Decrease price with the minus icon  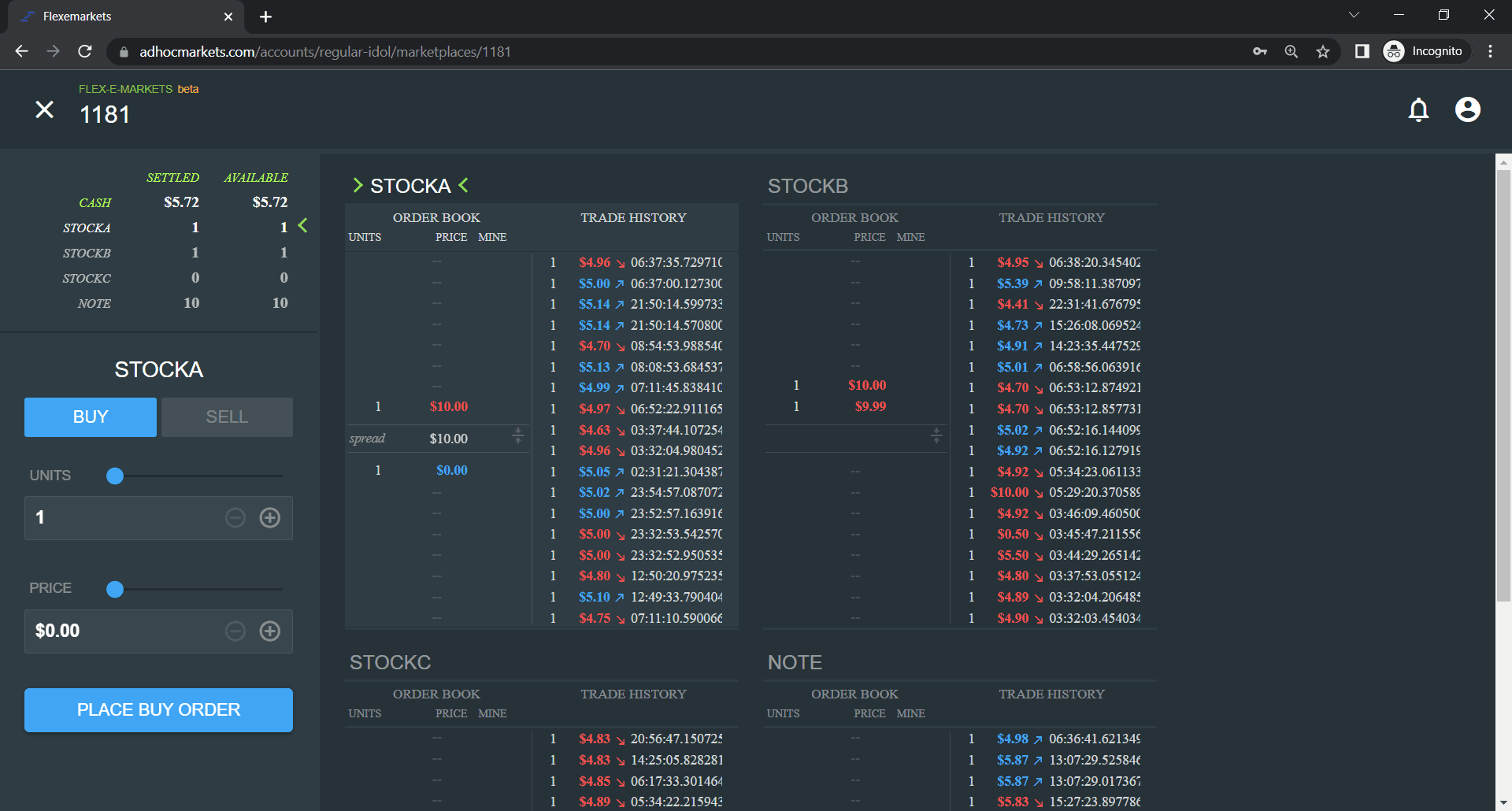(235, 631)
